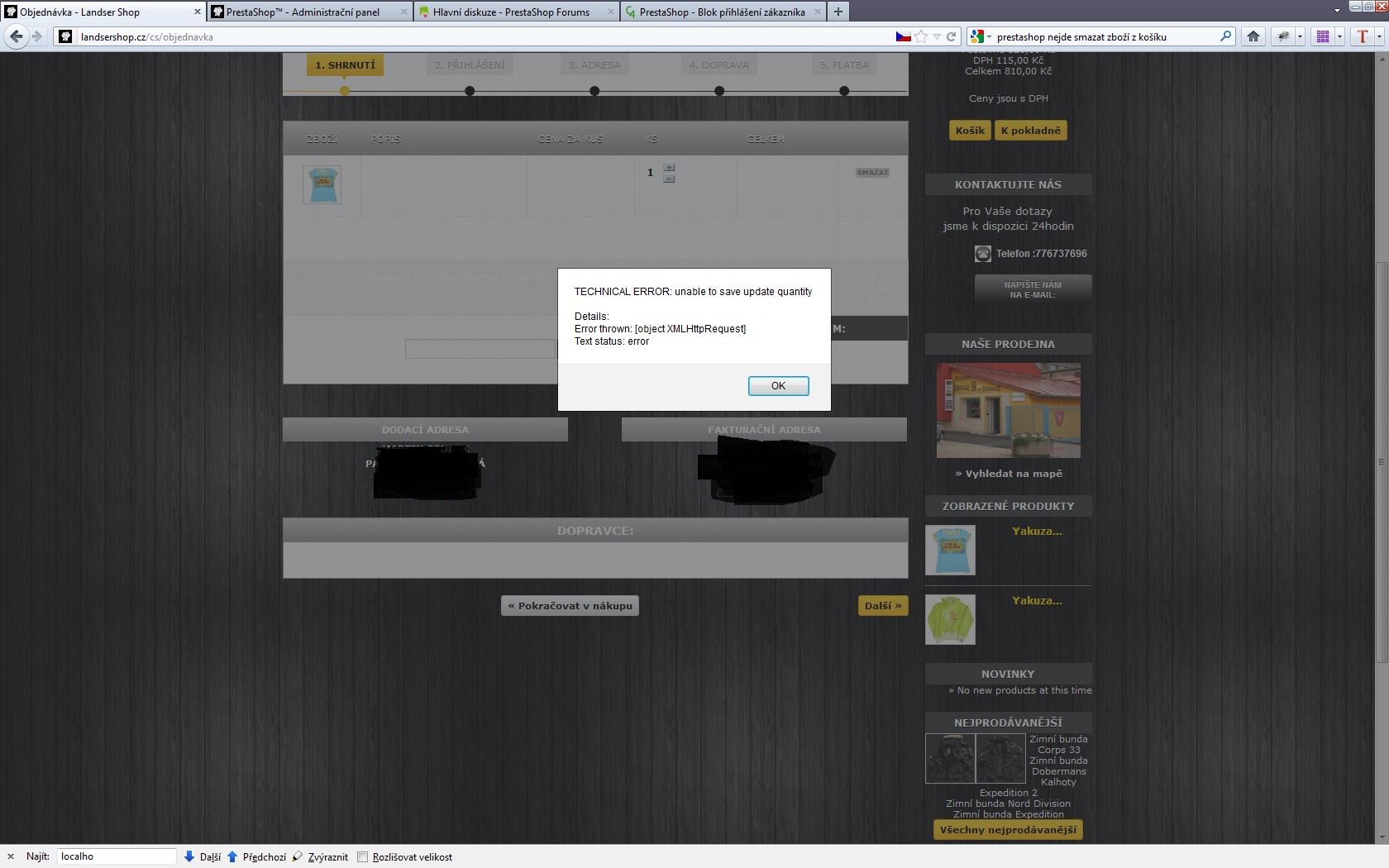The height and width of the screenshot is (868, 1389).
Task: Click the Zimní bunda Corps 33 link
Action: (x=1058, y=745)
